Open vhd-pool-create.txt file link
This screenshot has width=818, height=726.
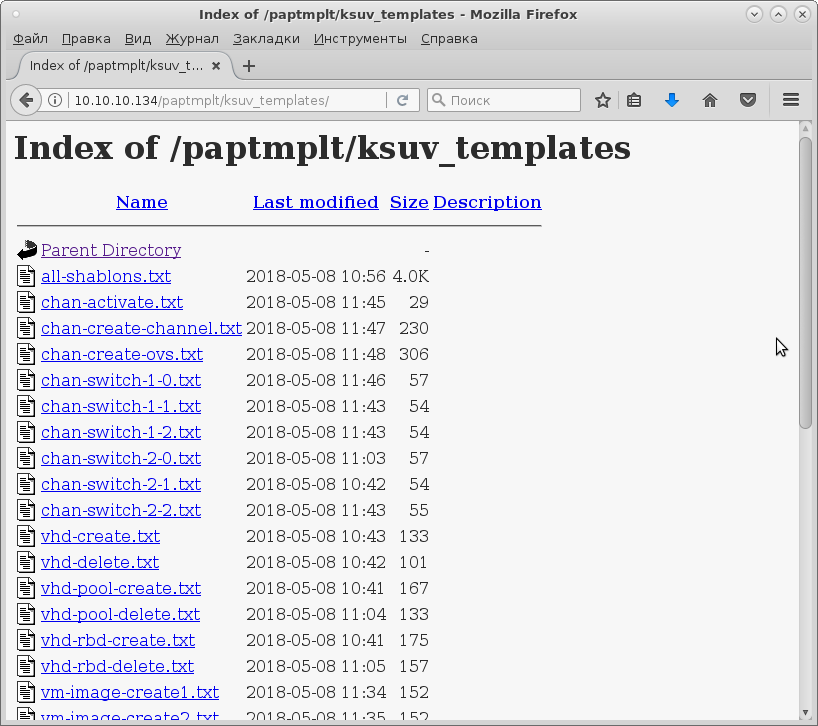tap(121, 588)
